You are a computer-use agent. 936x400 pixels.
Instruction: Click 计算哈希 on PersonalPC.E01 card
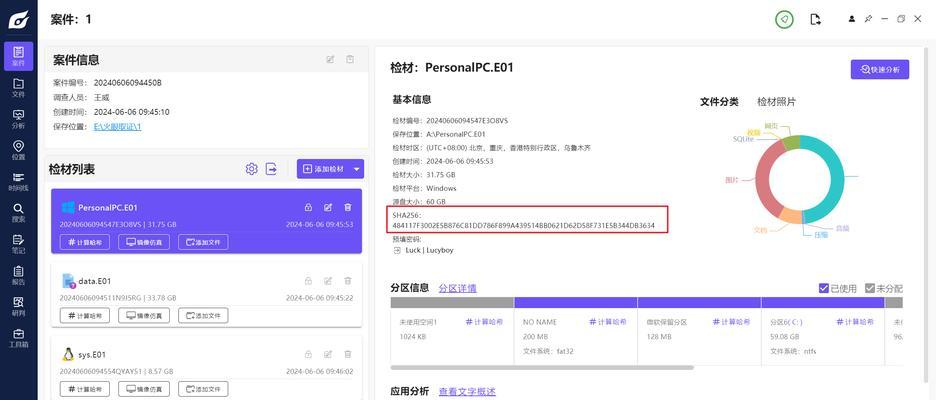point(85,242)
